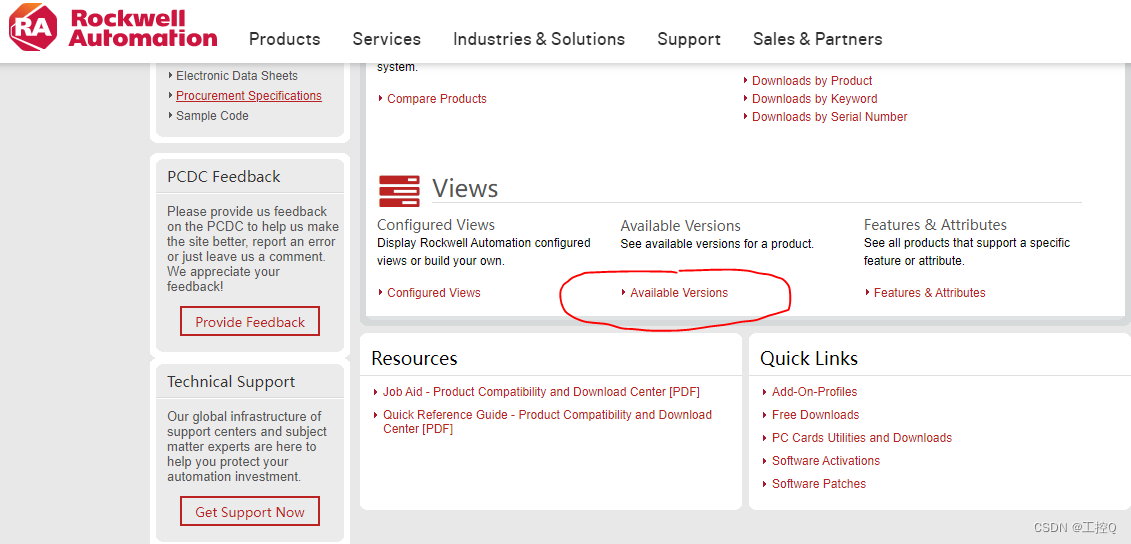This screenshot has width=1131, height=544.
Task: Click the Resources heading
Action: 414,358
